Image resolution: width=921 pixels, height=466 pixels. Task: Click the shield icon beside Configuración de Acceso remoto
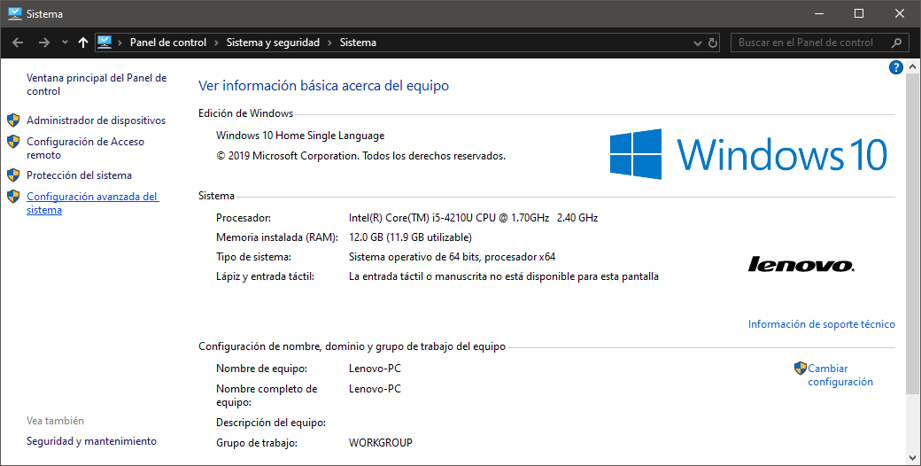tap(13, 142)
